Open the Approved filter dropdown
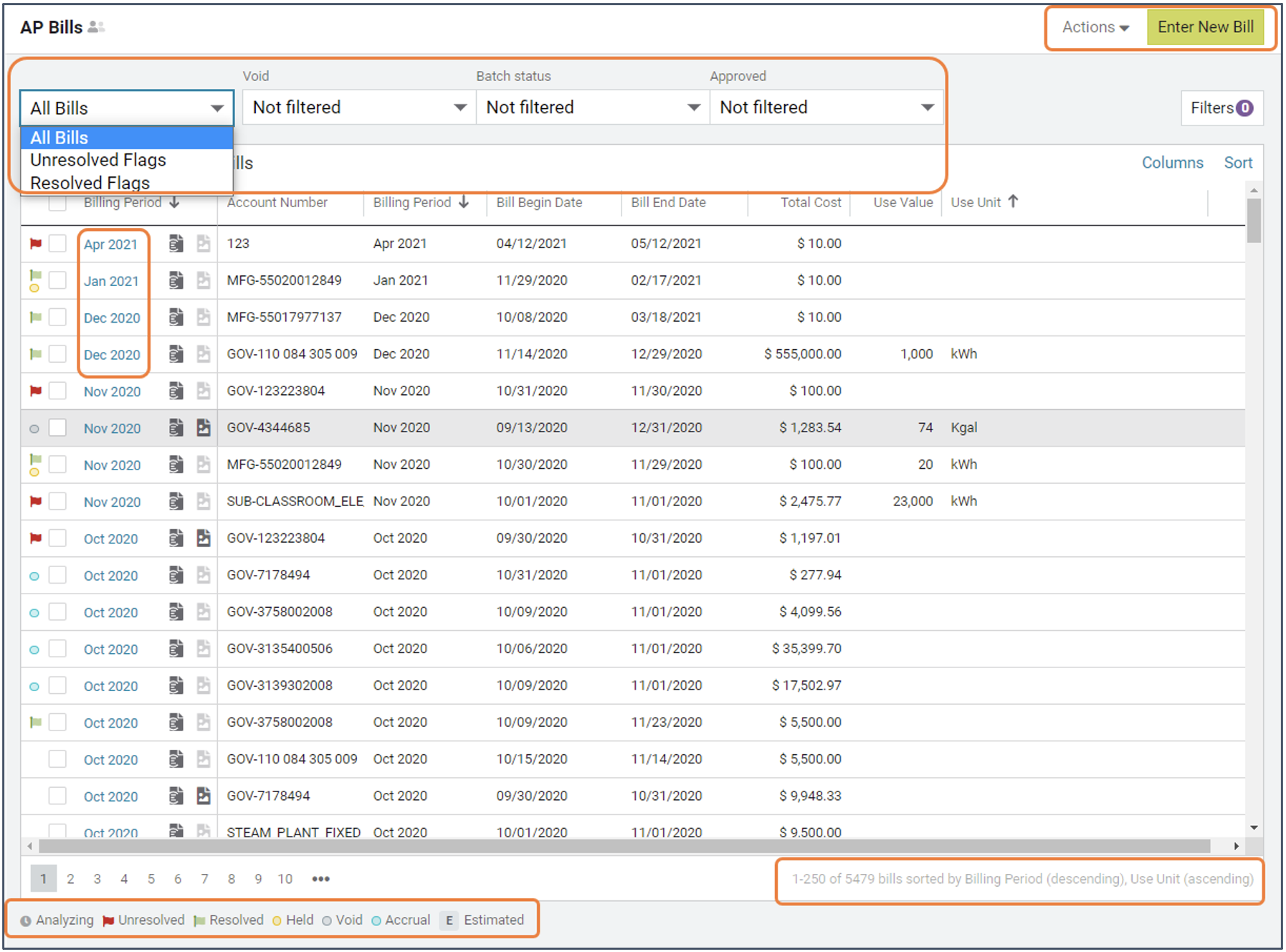 pyautogui.click(x=826, y=108)
